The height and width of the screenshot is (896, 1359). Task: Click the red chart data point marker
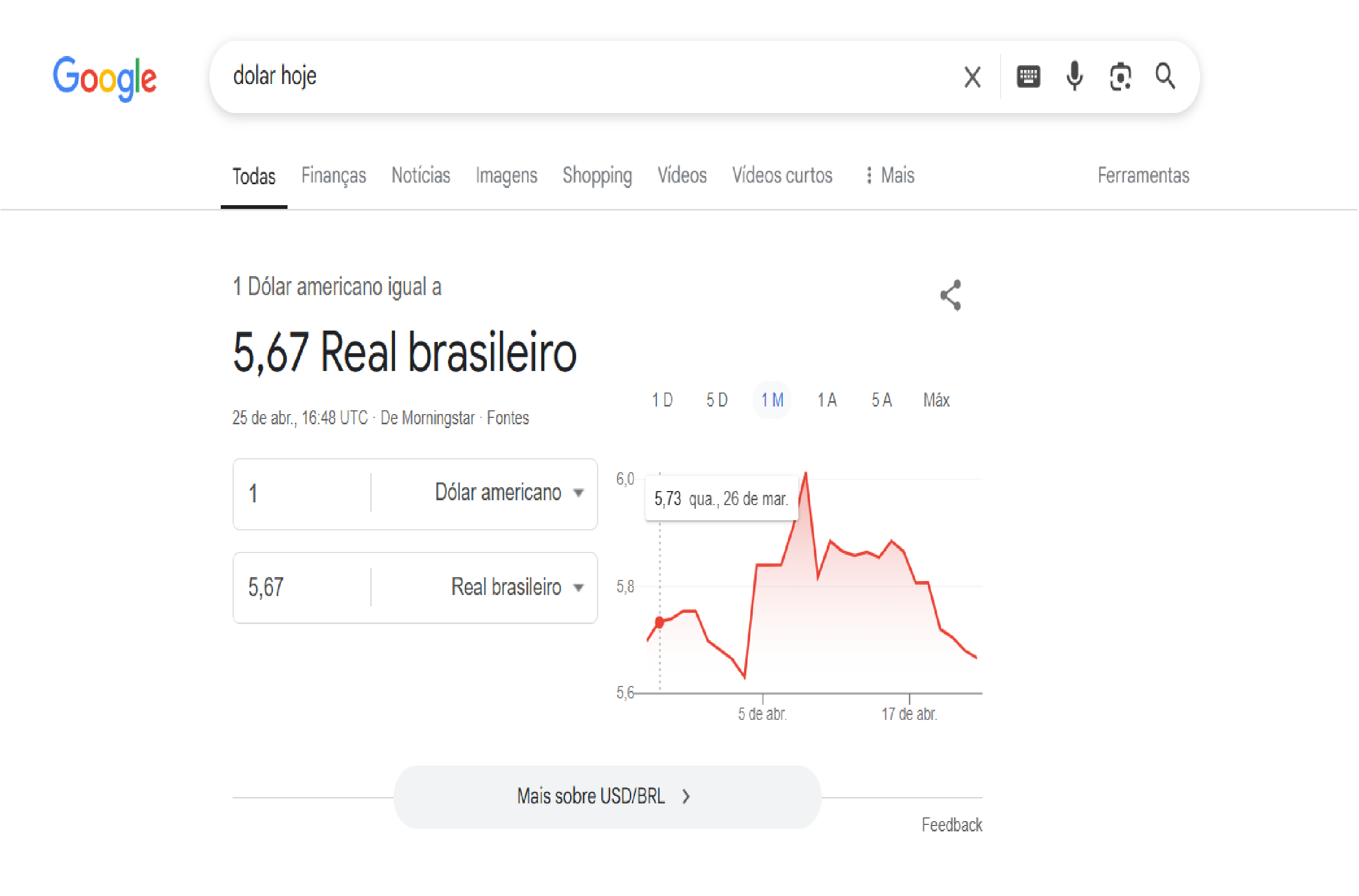(660, 623)
